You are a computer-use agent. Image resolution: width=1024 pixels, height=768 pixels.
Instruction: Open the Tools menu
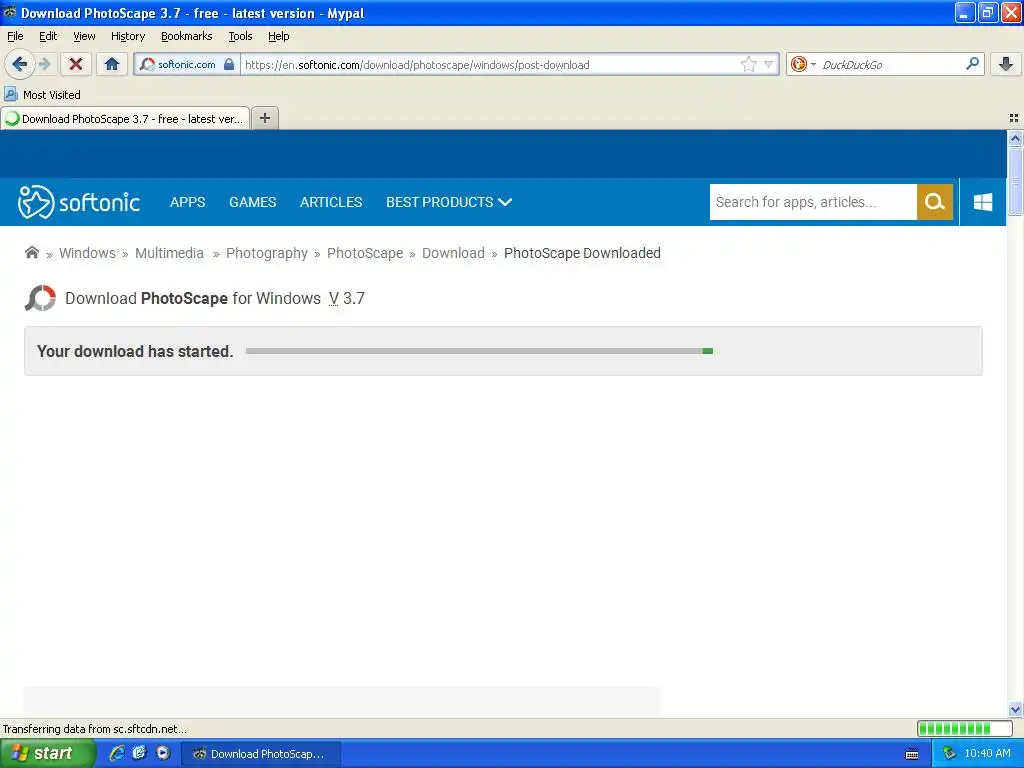tap(240, 36)
